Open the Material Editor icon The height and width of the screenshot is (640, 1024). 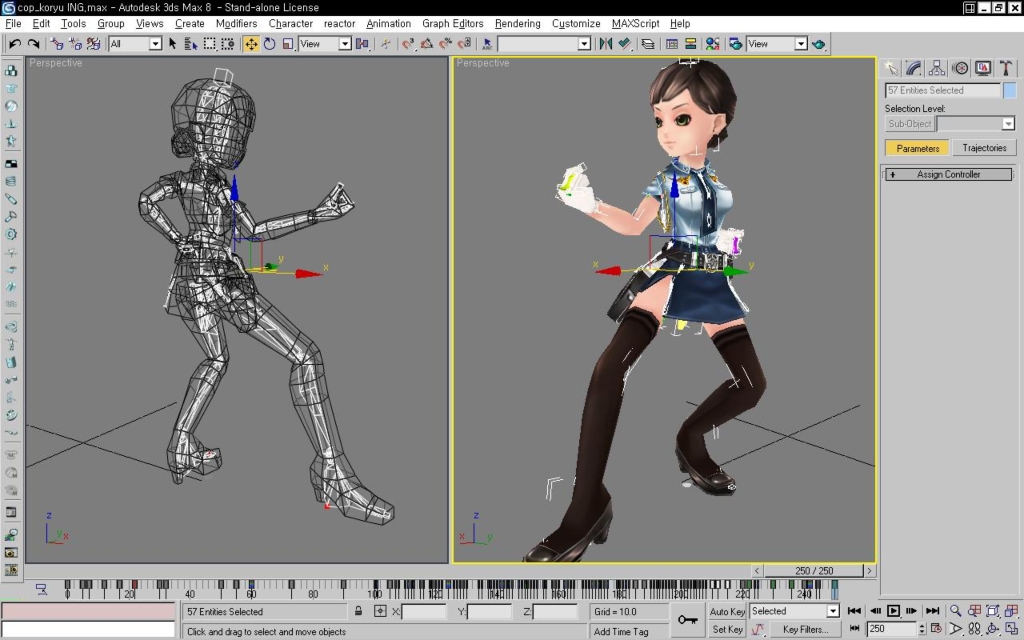(712, 44)
